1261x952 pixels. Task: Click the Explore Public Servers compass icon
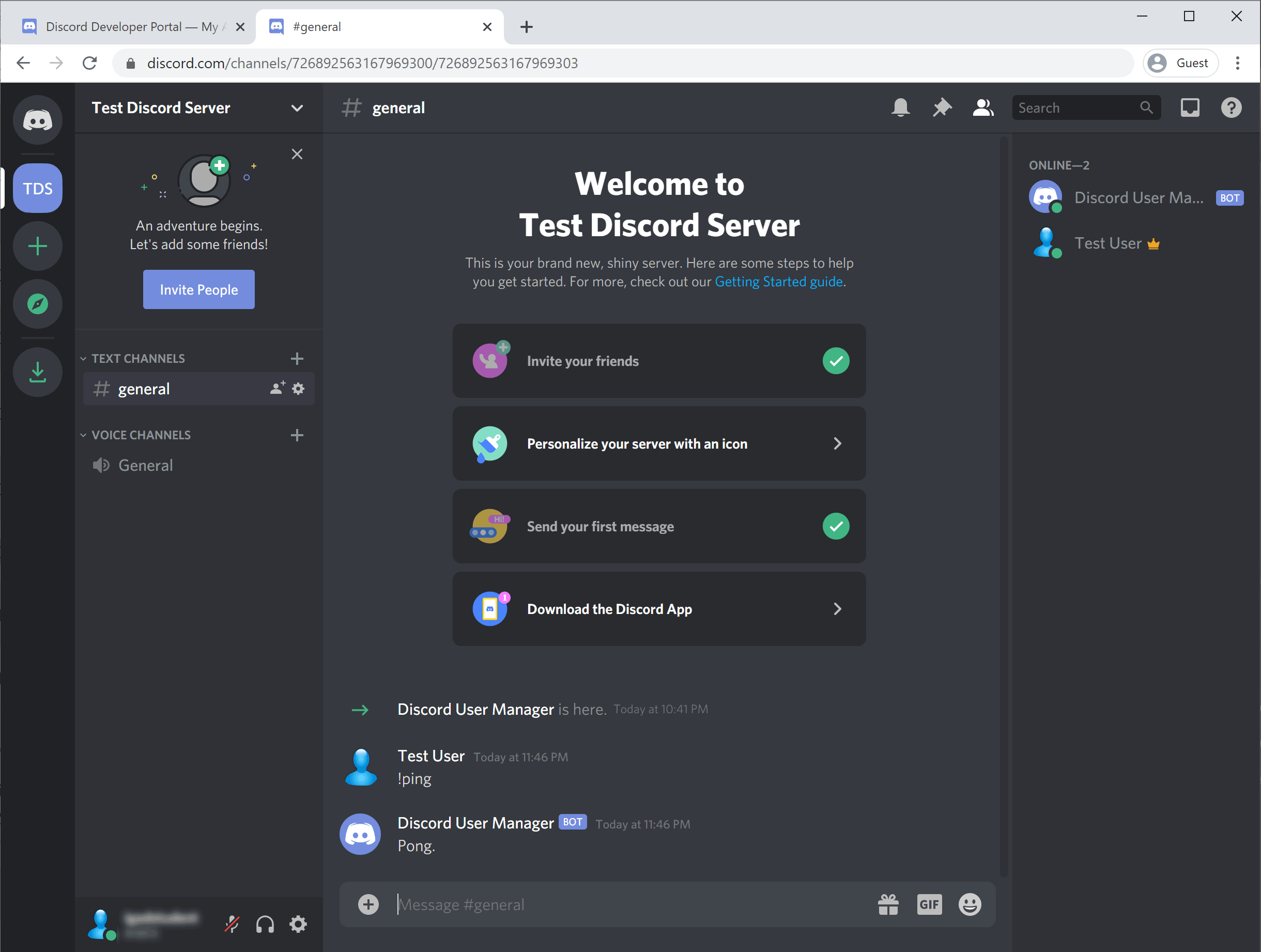tap(38, 304)
